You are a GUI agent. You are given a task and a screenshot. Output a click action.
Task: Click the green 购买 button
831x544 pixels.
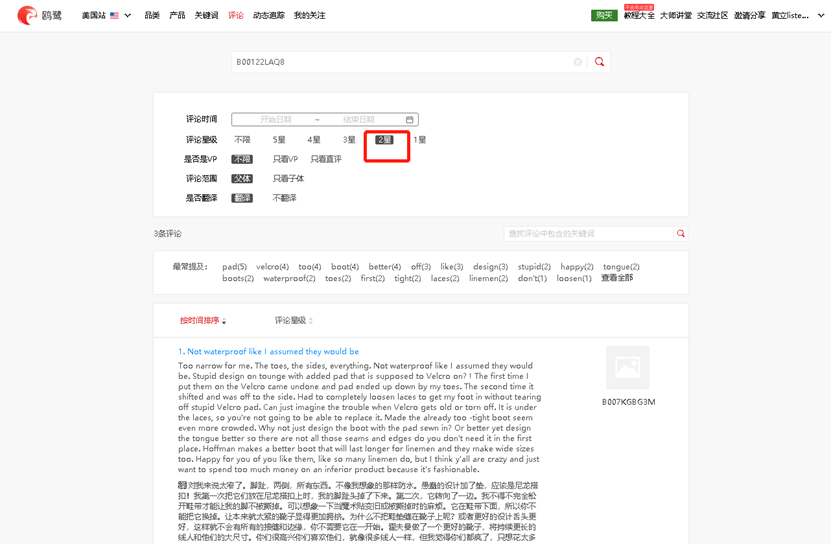(x=604, y=15)
